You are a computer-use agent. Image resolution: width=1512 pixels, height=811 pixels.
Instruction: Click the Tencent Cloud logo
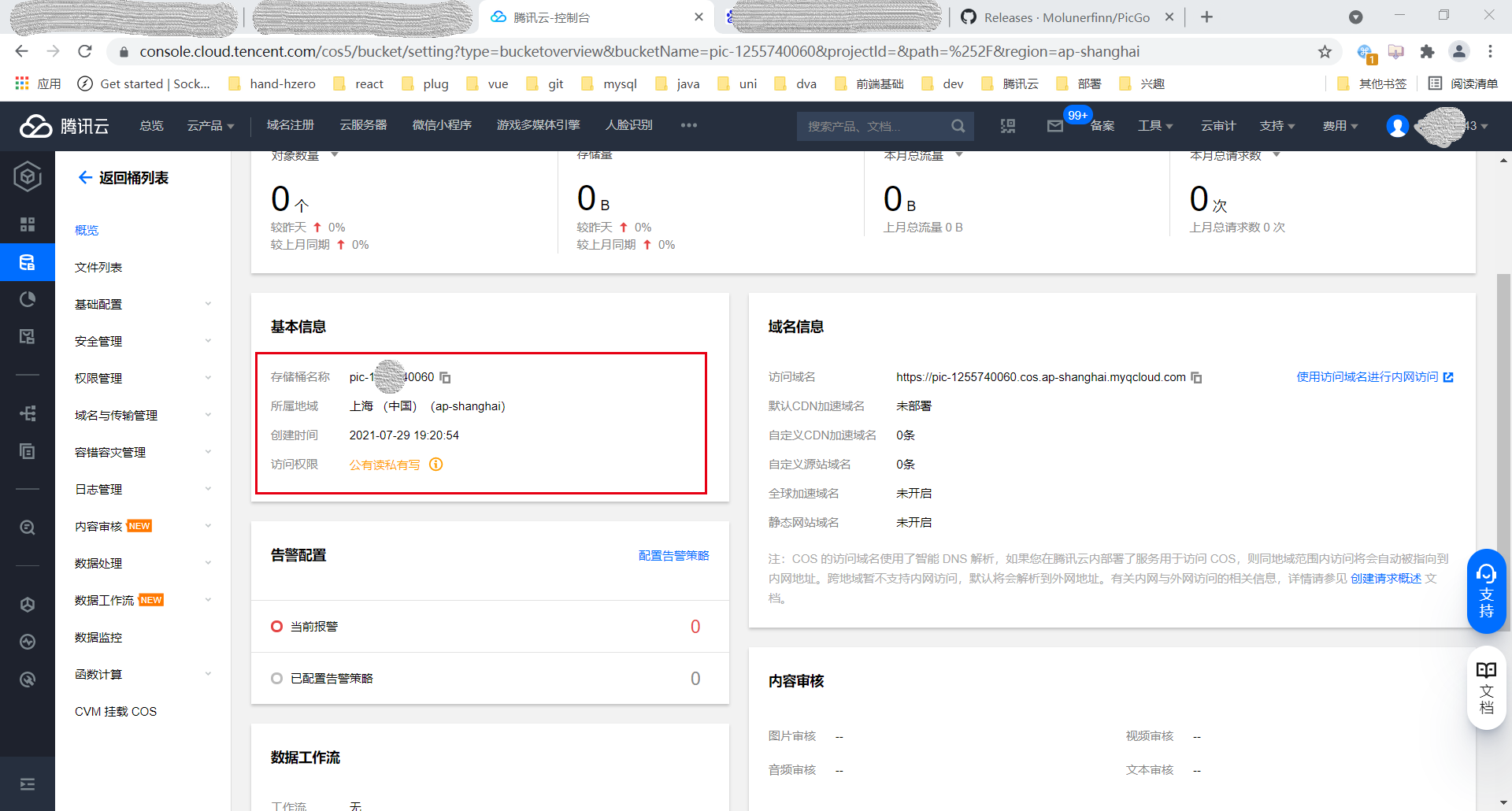(x=65, y=126)
